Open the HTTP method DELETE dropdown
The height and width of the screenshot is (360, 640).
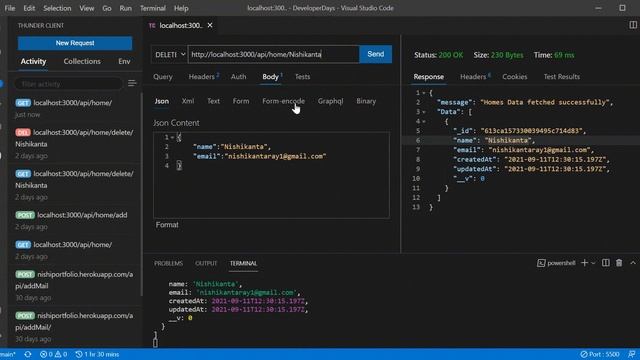coord(169,54)
